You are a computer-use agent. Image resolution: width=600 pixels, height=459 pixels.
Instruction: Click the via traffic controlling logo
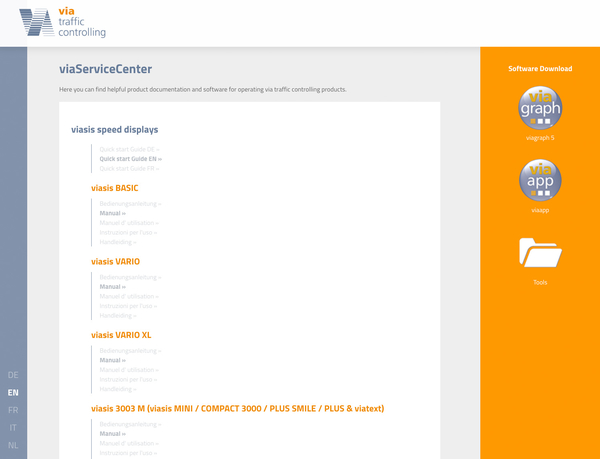[63, 23]
